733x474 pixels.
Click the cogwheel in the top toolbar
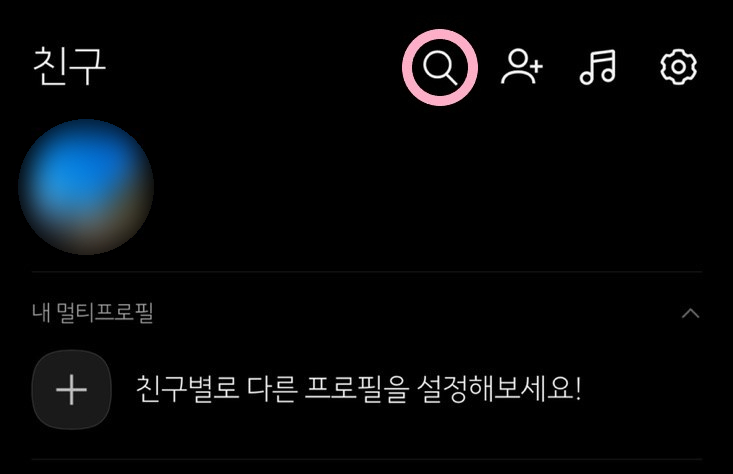pos(678,67)
